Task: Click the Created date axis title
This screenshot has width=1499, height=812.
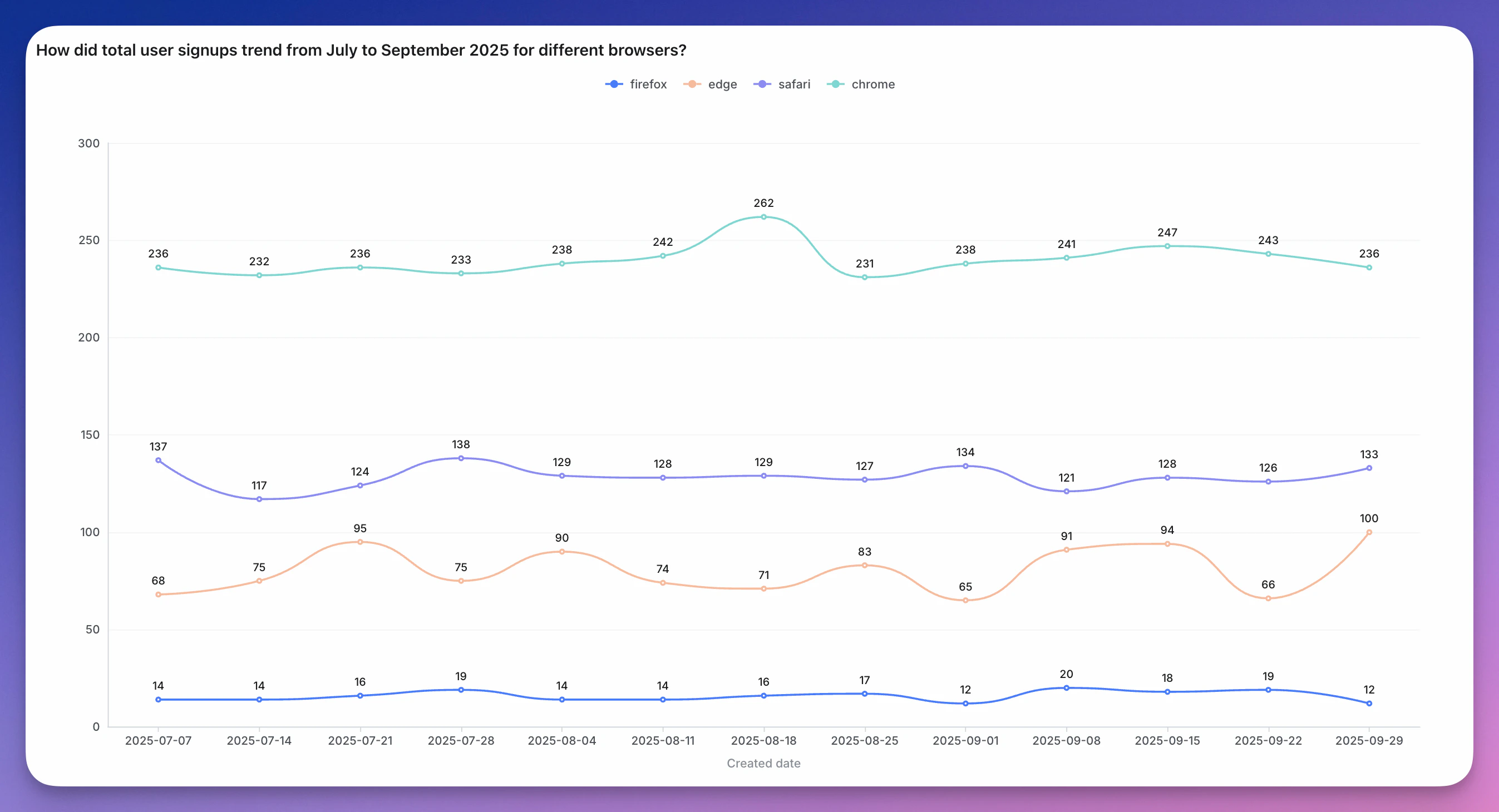Action: [763, 763]
